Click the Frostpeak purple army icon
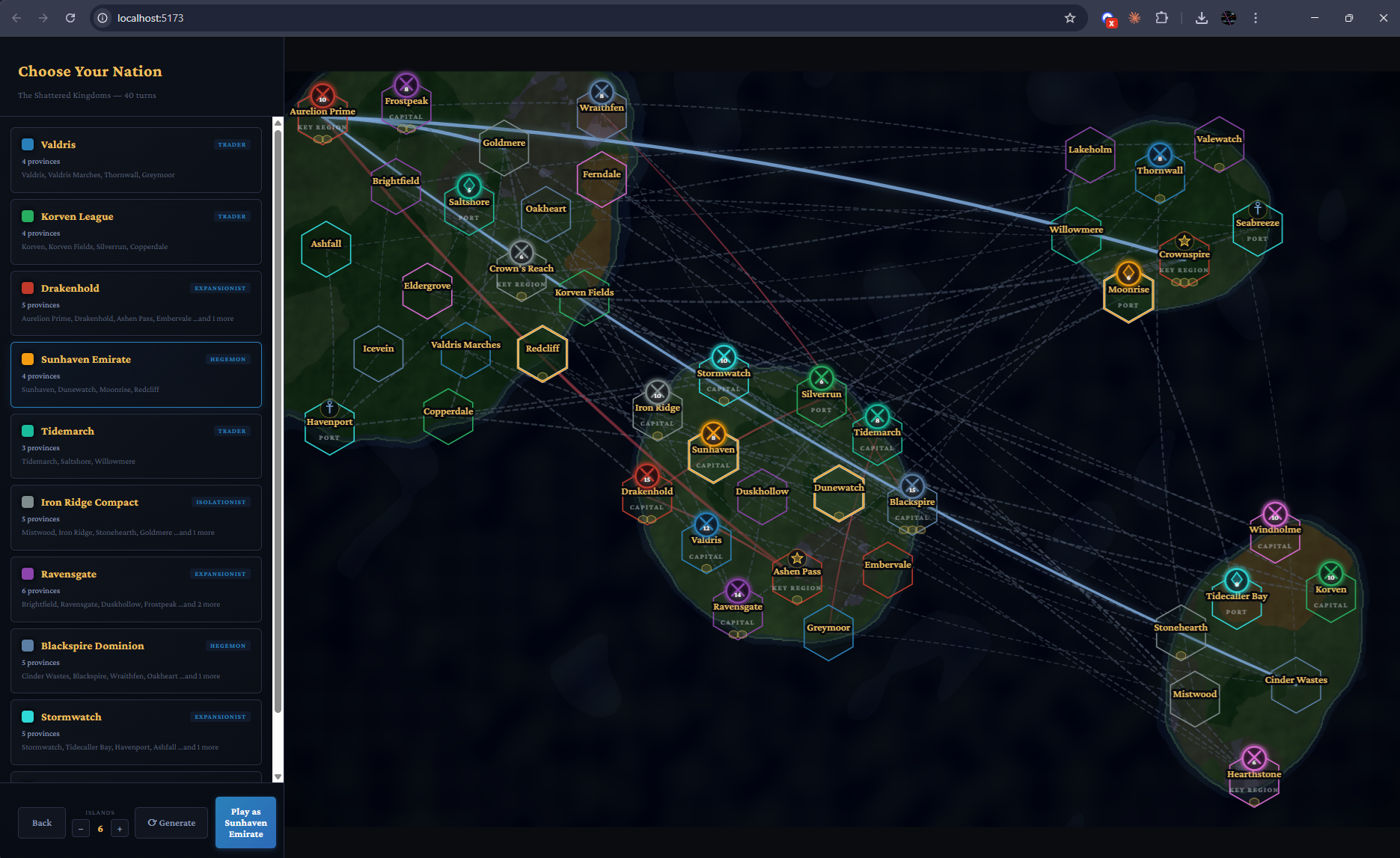1400x858 pixels. [406, 85]
